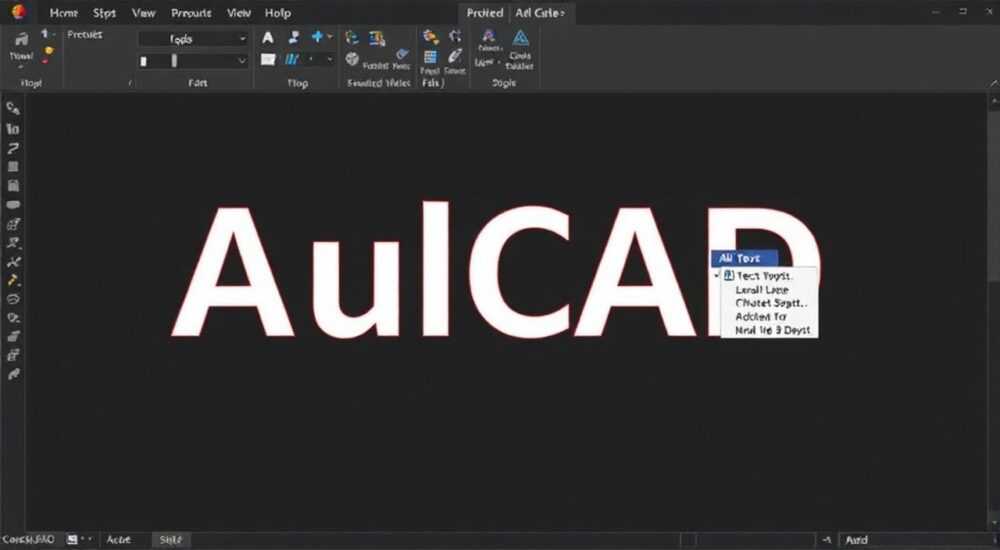The width and height of the screenshot is (1000, 550).
Task: Click the 'Acte' status bar tab
Action: [x=119, y=540]
